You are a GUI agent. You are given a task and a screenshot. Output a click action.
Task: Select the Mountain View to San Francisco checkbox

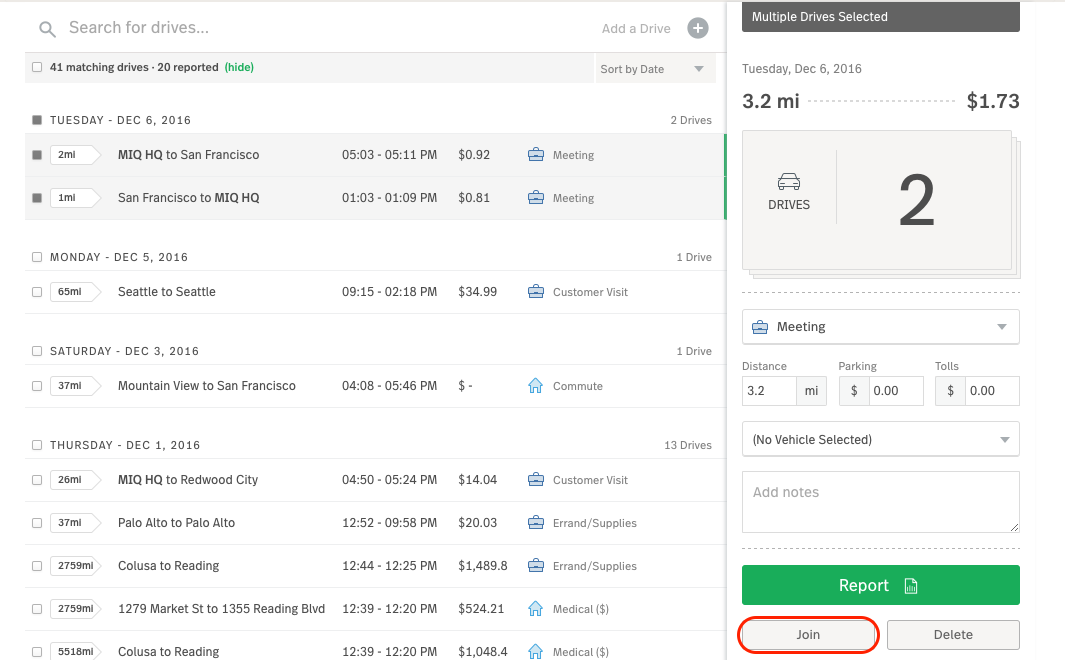(x=37, y=386)
